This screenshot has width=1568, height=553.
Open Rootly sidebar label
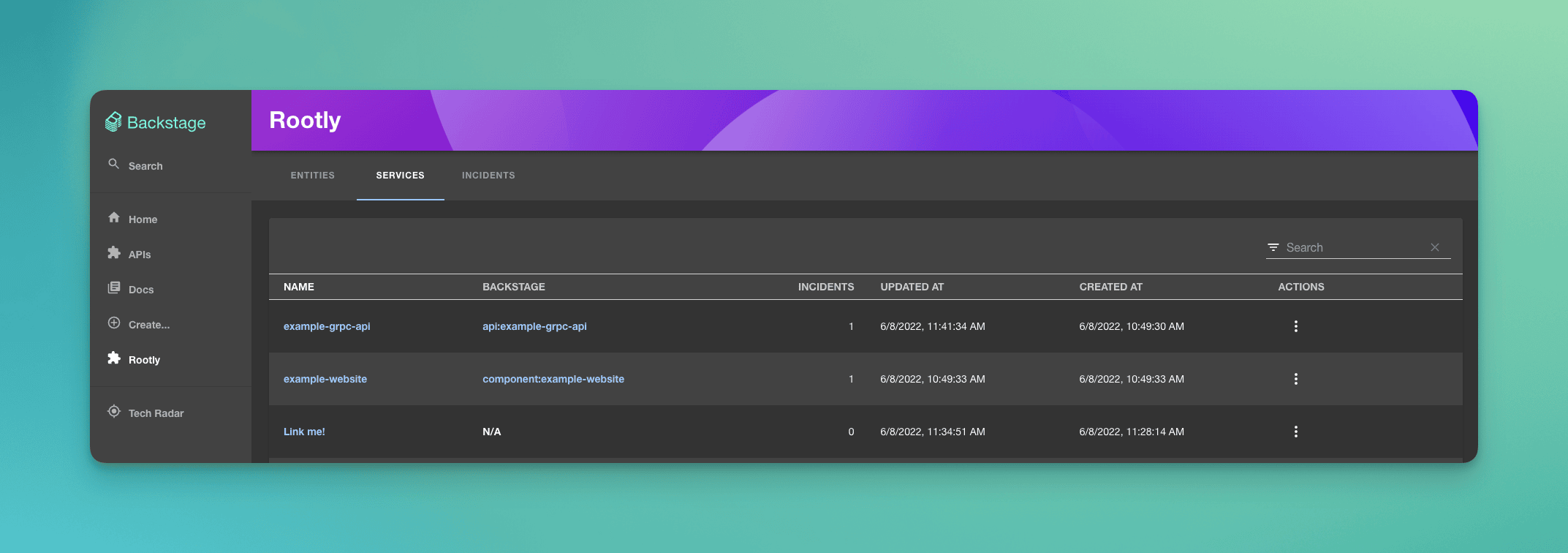pos(144,360)
